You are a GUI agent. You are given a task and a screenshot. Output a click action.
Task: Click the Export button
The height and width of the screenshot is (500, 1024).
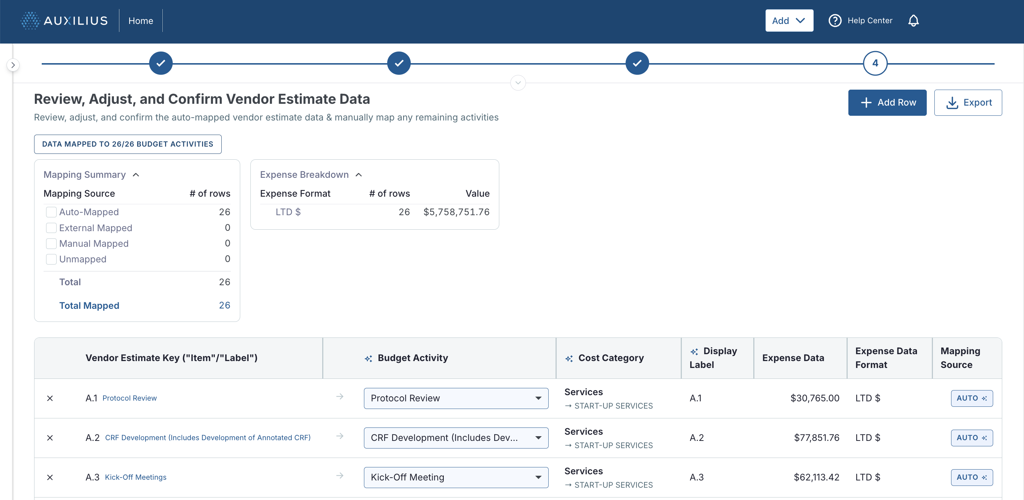point(968,102)
